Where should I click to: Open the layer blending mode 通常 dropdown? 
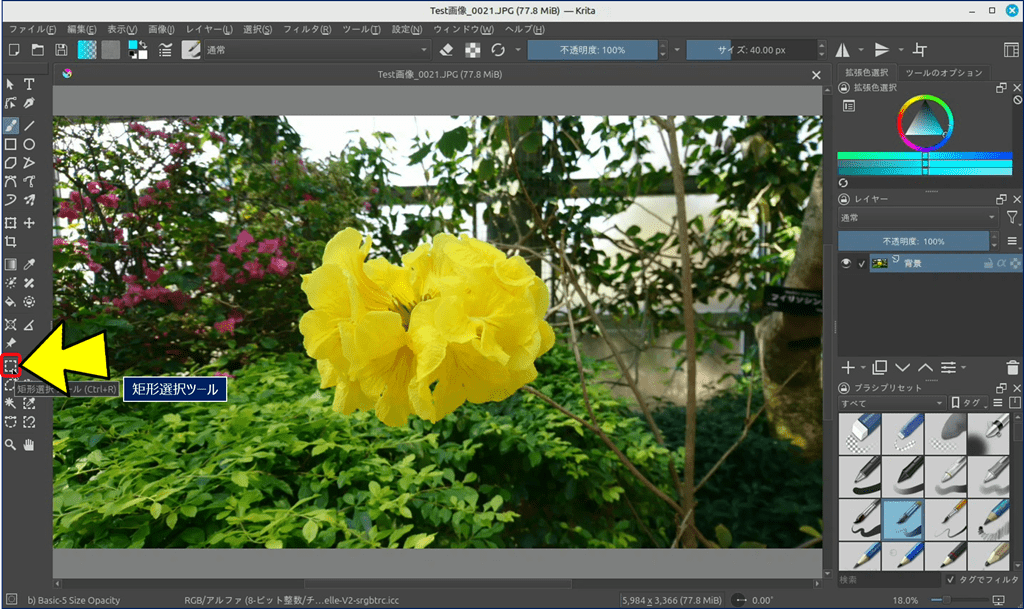click(917, 217)
